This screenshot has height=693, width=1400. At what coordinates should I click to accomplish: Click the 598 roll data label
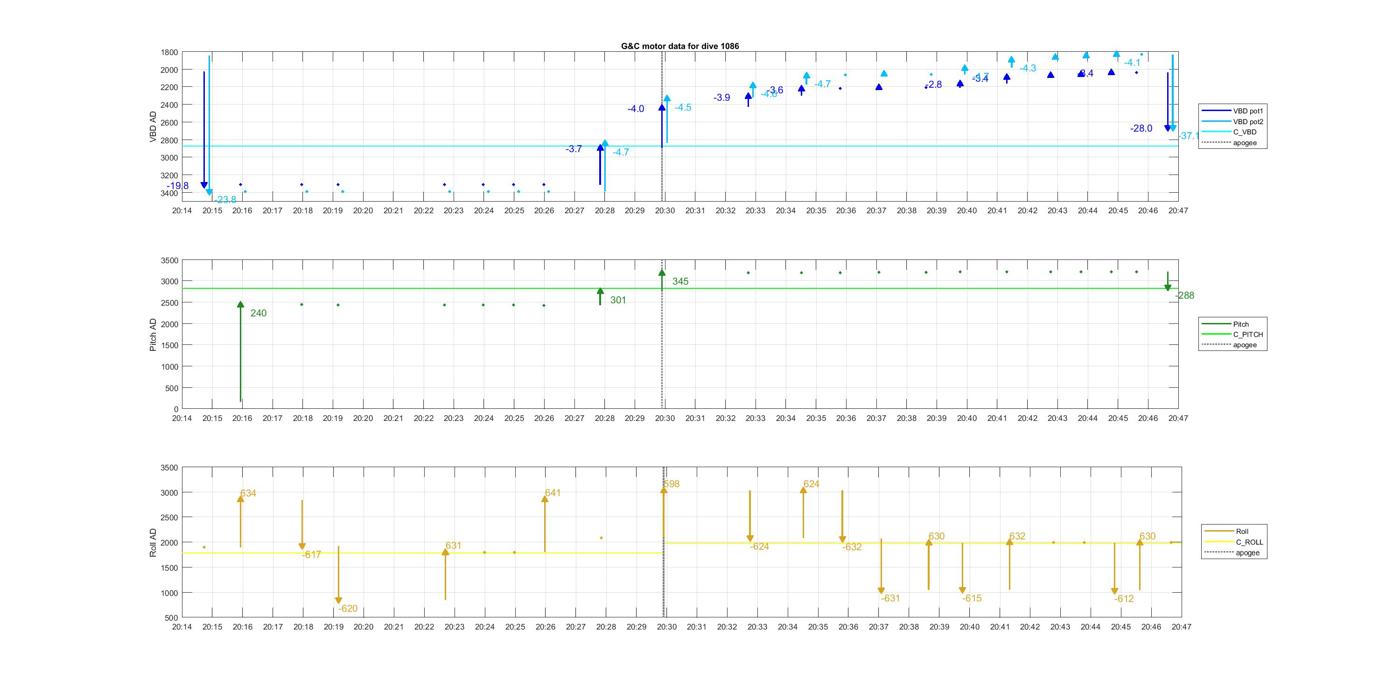[671, 485]
